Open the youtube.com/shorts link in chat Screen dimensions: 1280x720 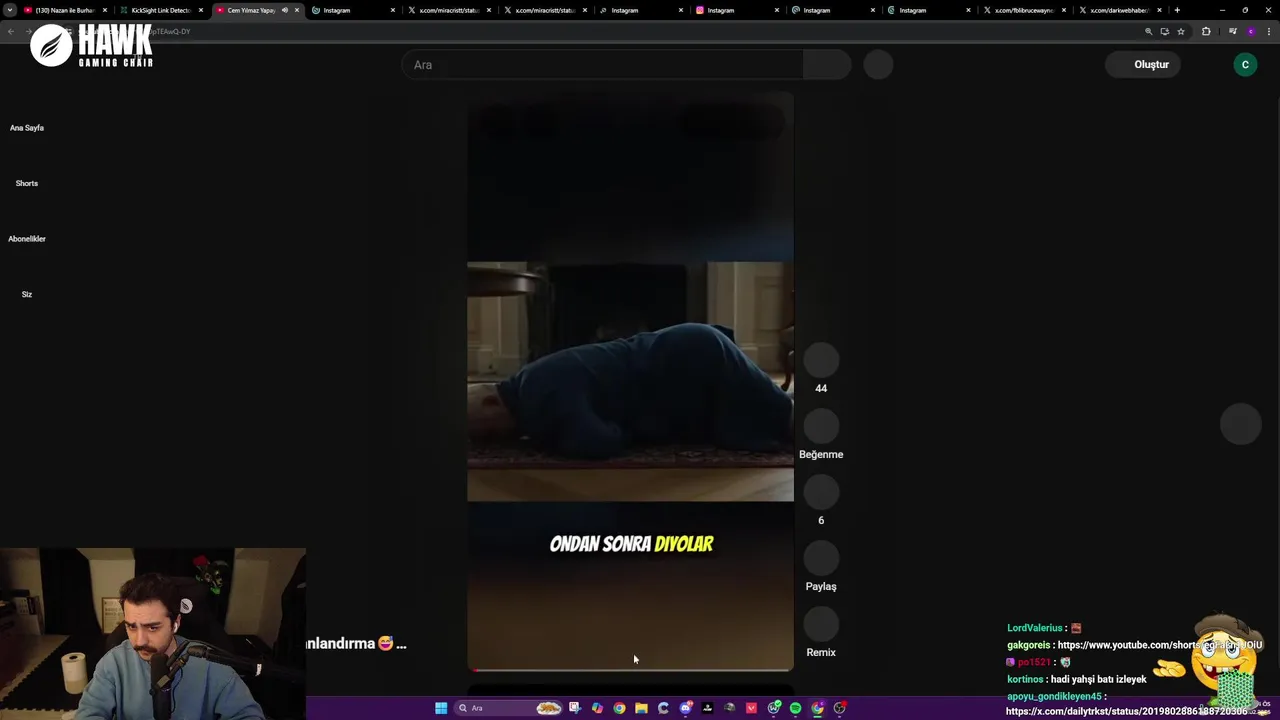coord(1159,645)
